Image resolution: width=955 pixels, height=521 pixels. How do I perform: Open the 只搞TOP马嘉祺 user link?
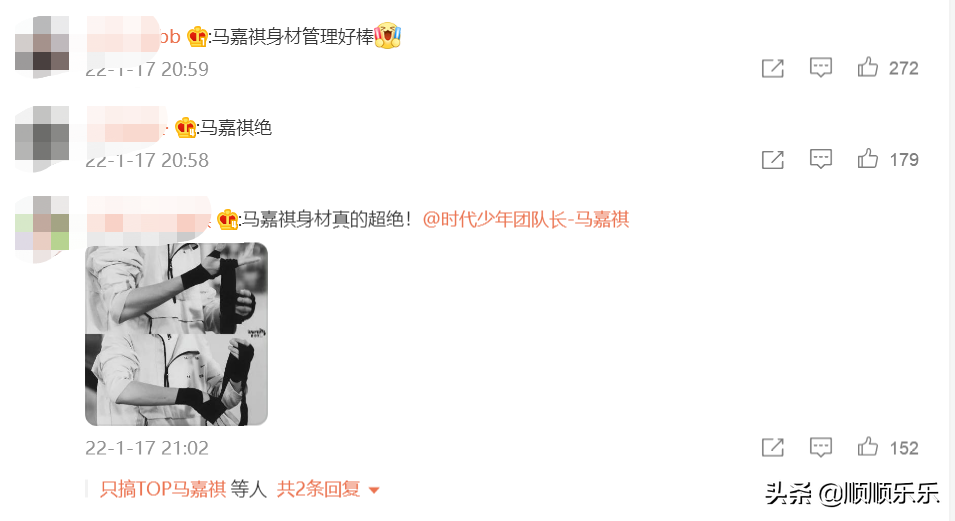(x=163, y=489)
